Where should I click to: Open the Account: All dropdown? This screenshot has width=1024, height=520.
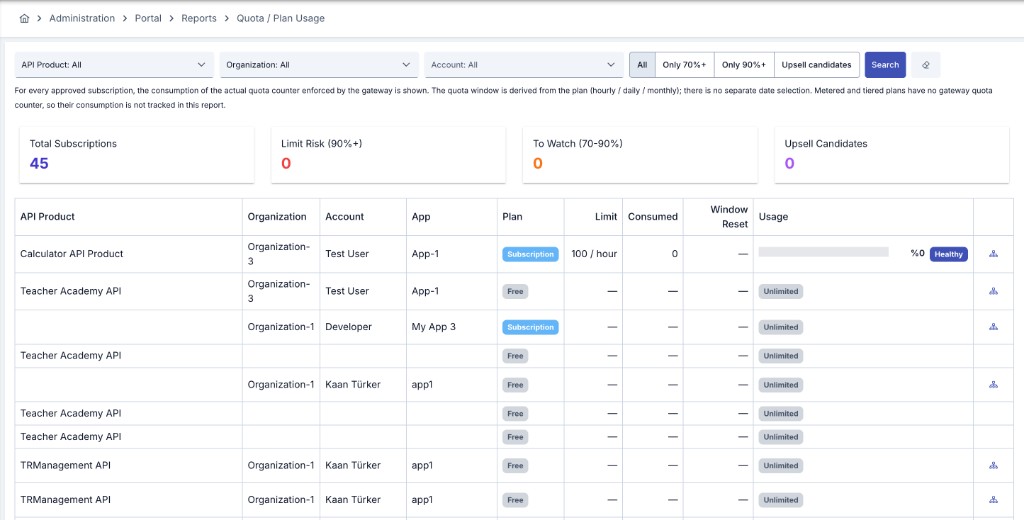point(523,65)
